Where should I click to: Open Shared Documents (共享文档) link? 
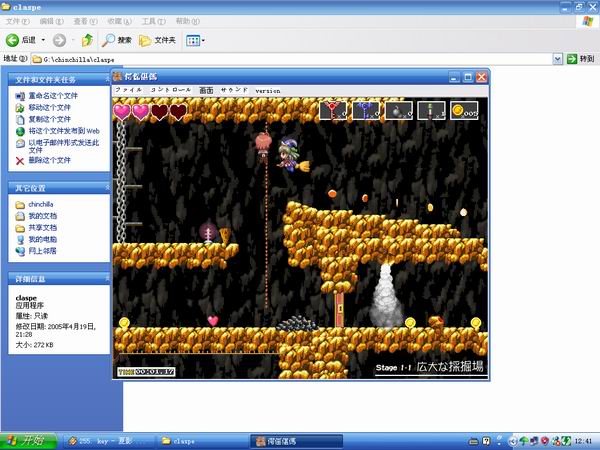[x=42, y=228]
